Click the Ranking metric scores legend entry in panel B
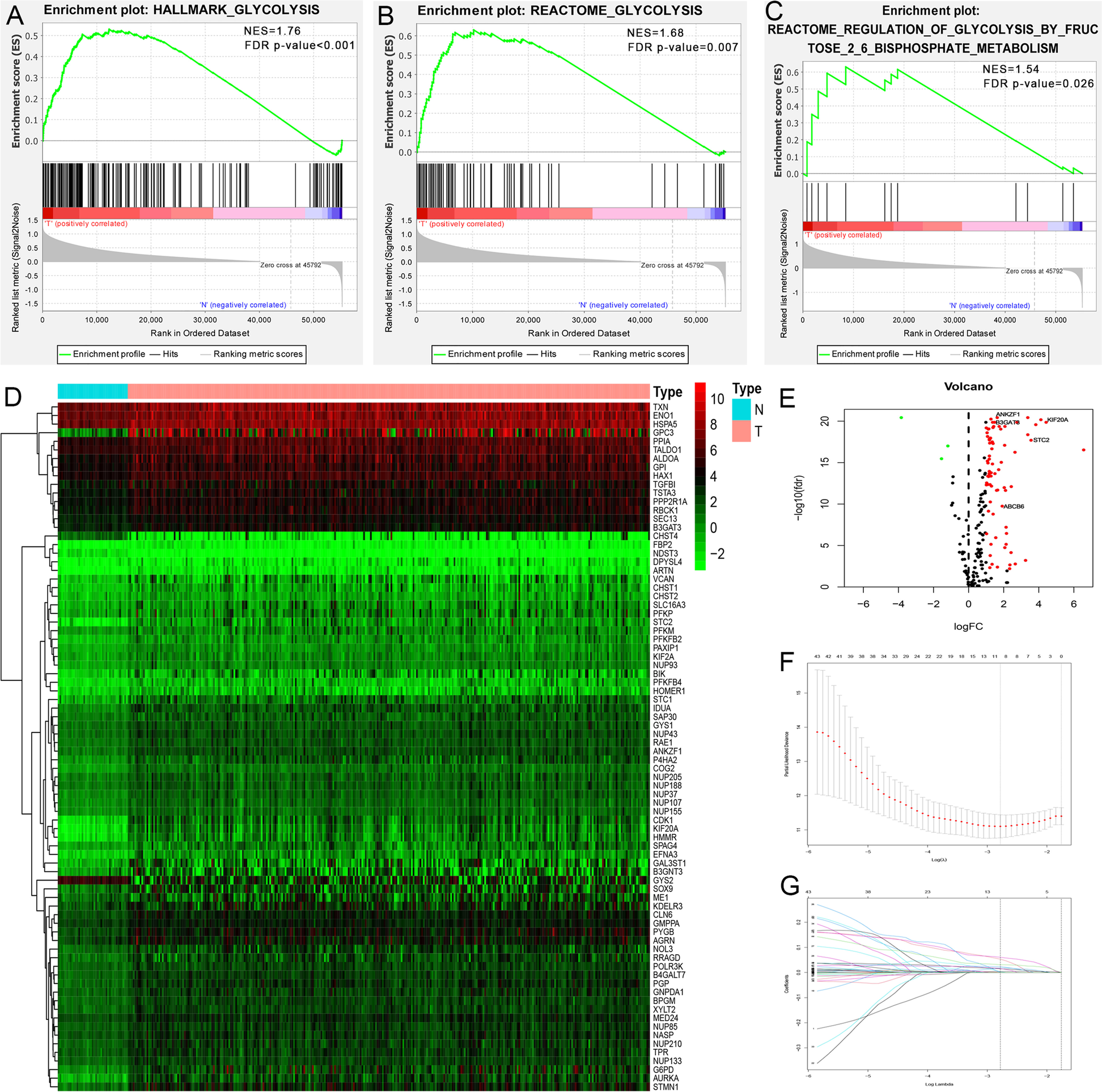 coord(632,354)
